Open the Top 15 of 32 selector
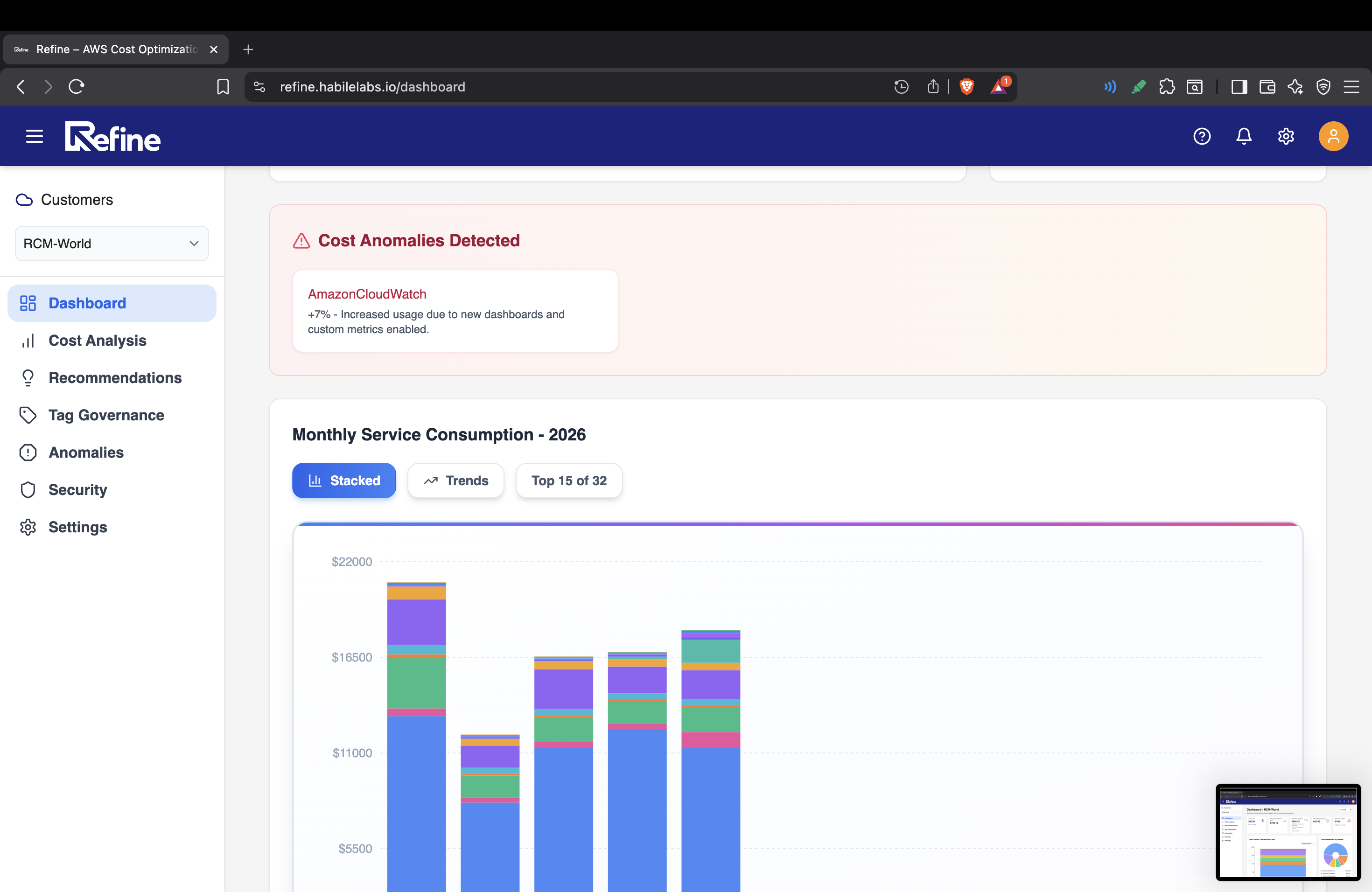This screenshot has height=892, width=1372. (569, 481)
